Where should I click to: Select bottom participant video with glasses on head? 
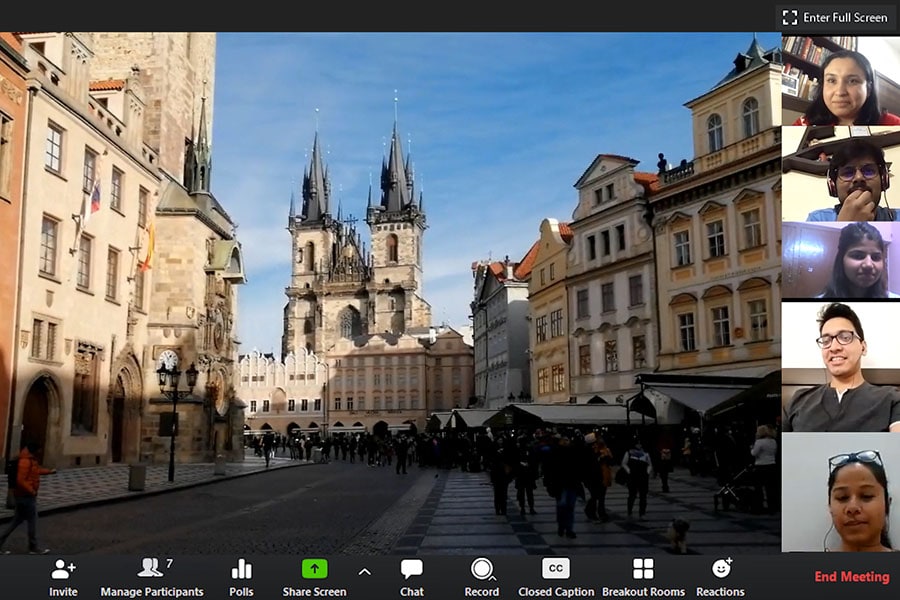point(840,492)
